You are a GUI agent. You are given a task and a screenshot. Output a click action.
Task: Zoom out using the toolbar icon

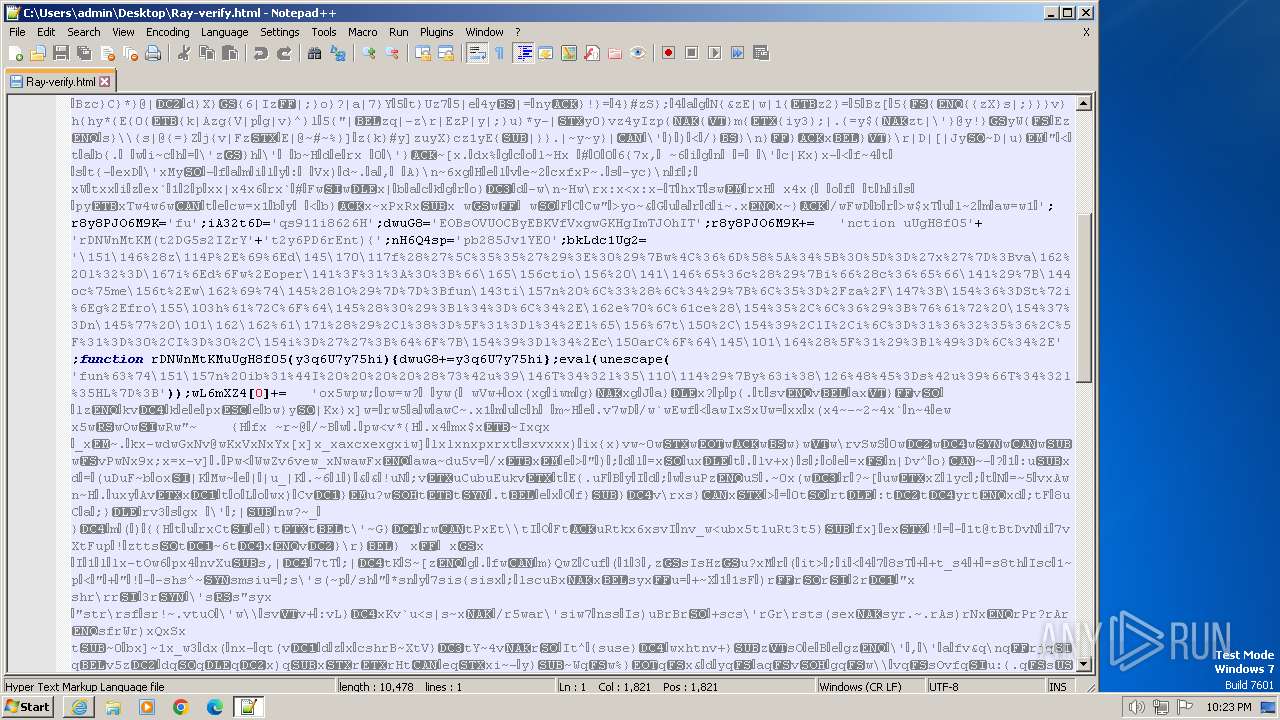392,53
